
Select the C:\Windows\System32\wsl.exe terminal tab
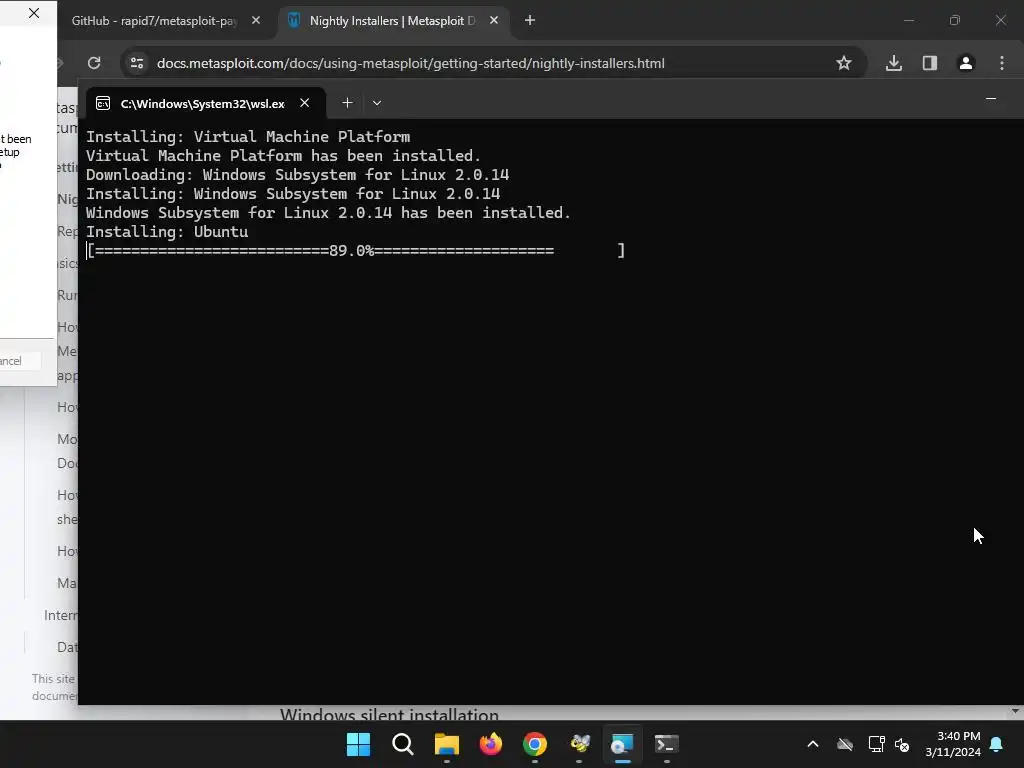pyautogui.click(x=202, y=103)
